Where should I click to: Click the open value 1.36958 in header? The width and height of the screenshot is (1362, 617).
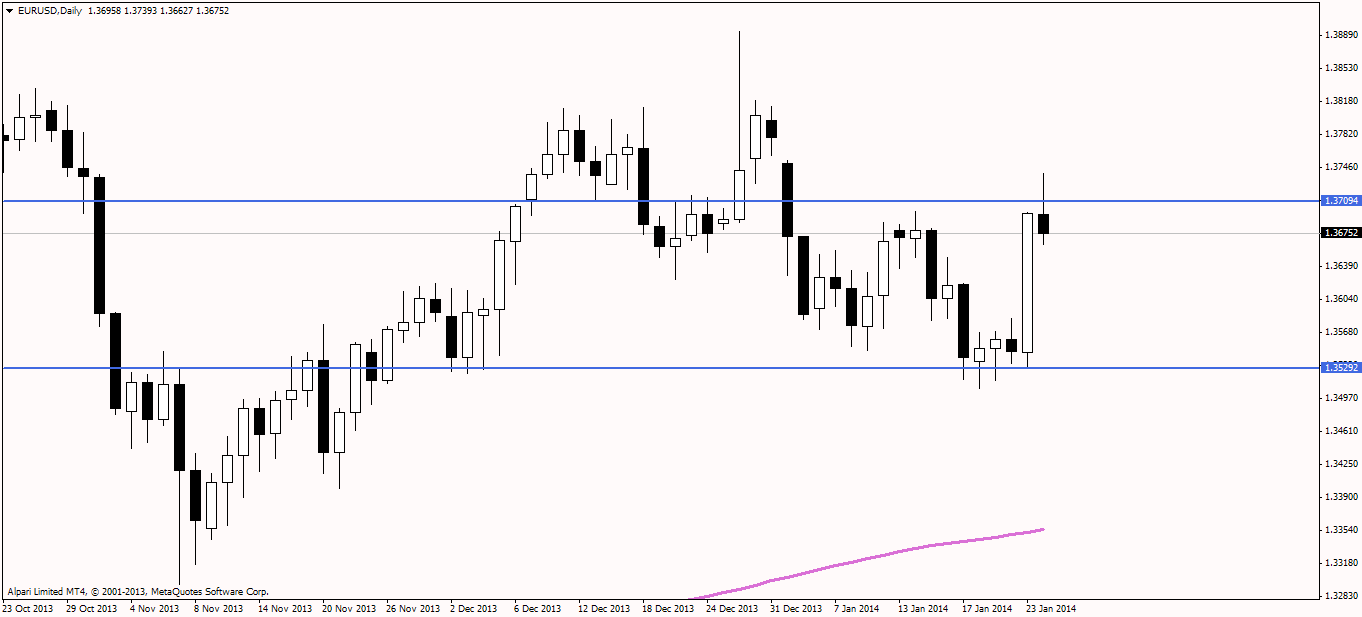106,10
